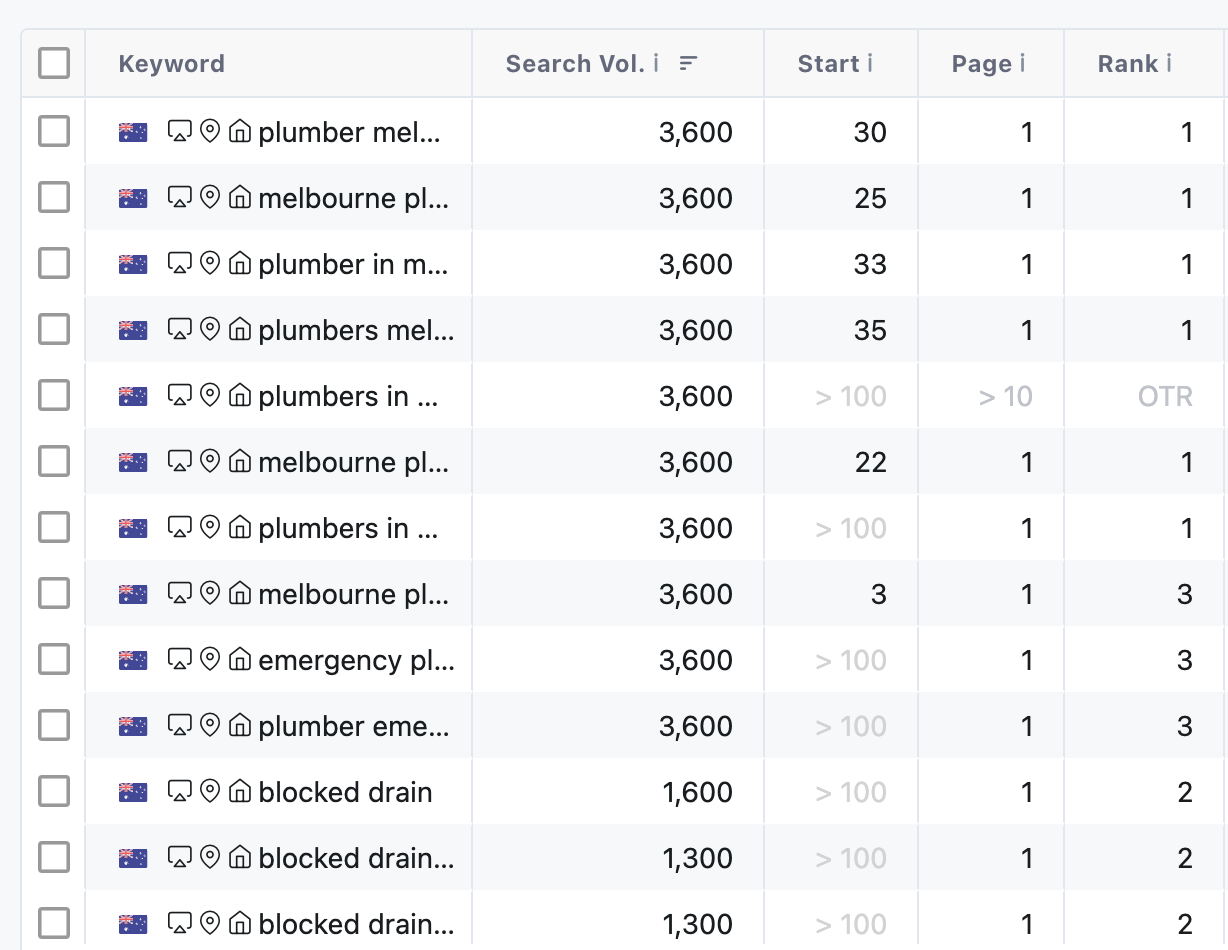The height and width of the screenshot is (950, 1228).
Task: Click the Keyword column header
Action: coord(171,63)
